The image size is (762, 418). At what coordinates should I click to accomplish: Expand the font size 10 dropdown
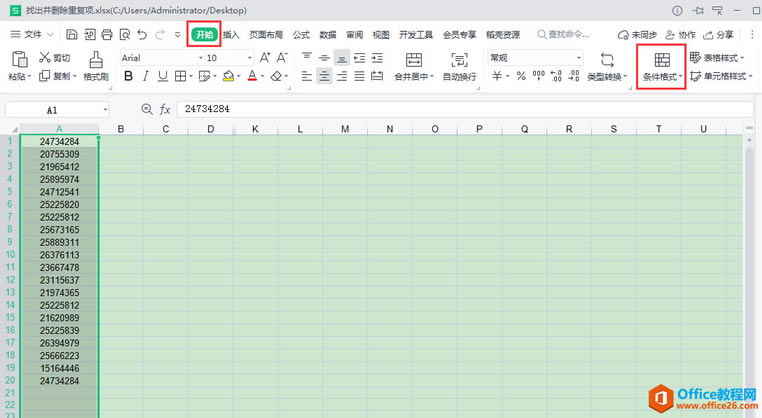(250, 58)
